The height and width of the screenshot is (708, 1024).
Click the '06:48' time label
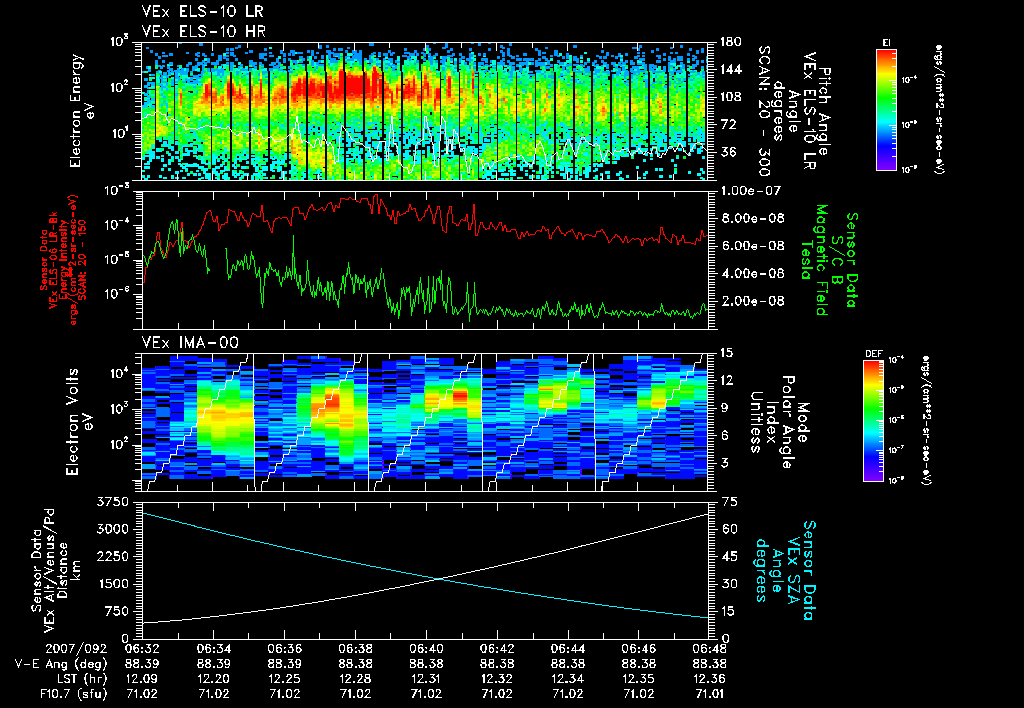[x=710, y=649]
